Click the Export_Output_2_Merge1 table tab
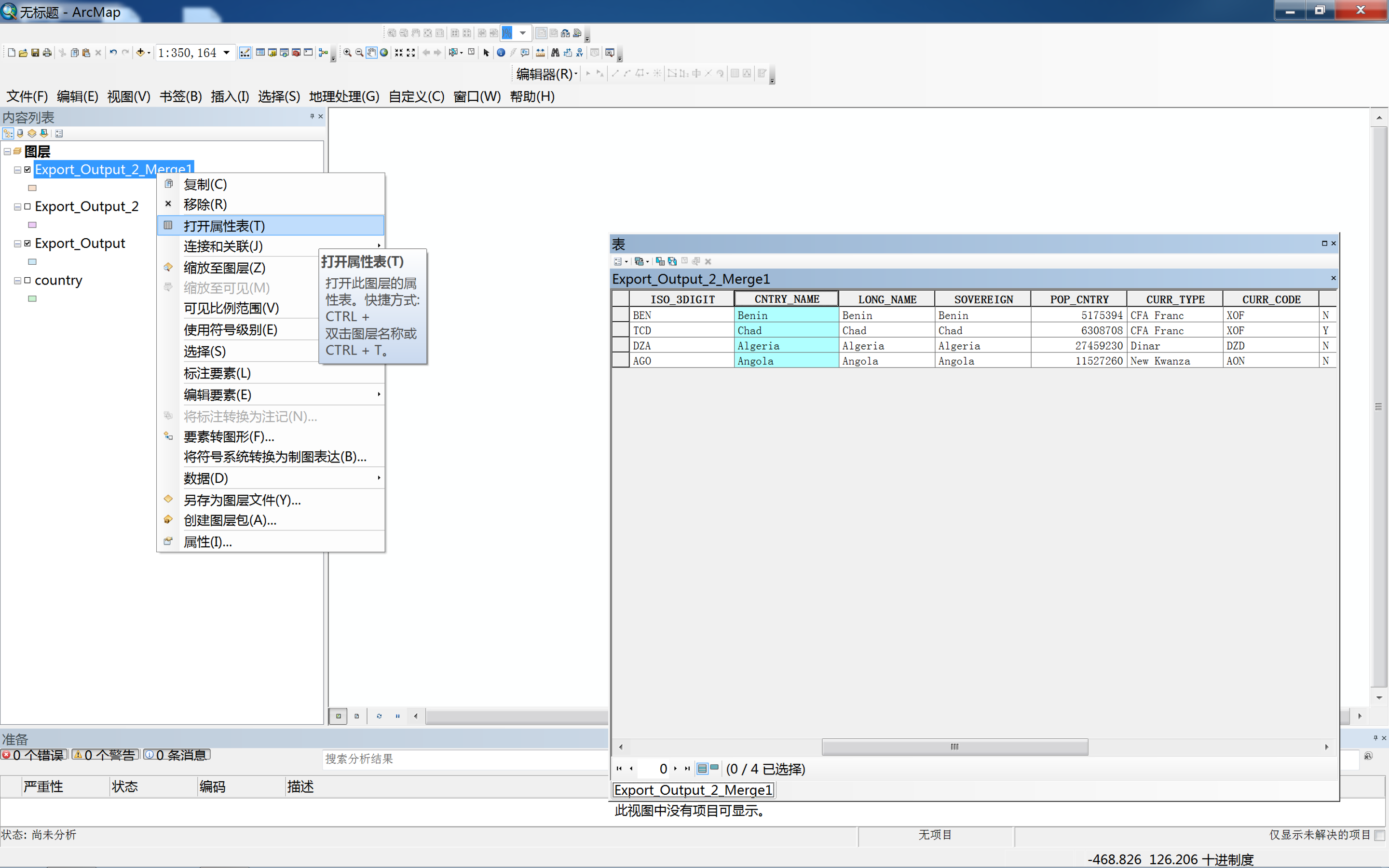The image size is (1389, 868). (x=693, y=790)
